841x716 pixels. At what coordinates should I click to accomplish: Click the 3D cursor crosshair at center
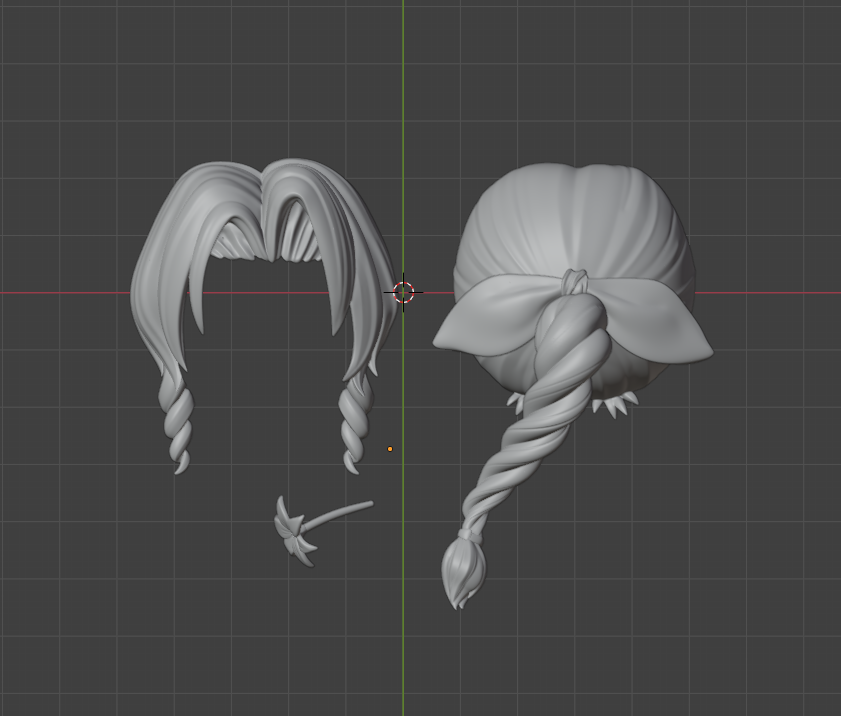pyautogui.click(x=403, y=292)
